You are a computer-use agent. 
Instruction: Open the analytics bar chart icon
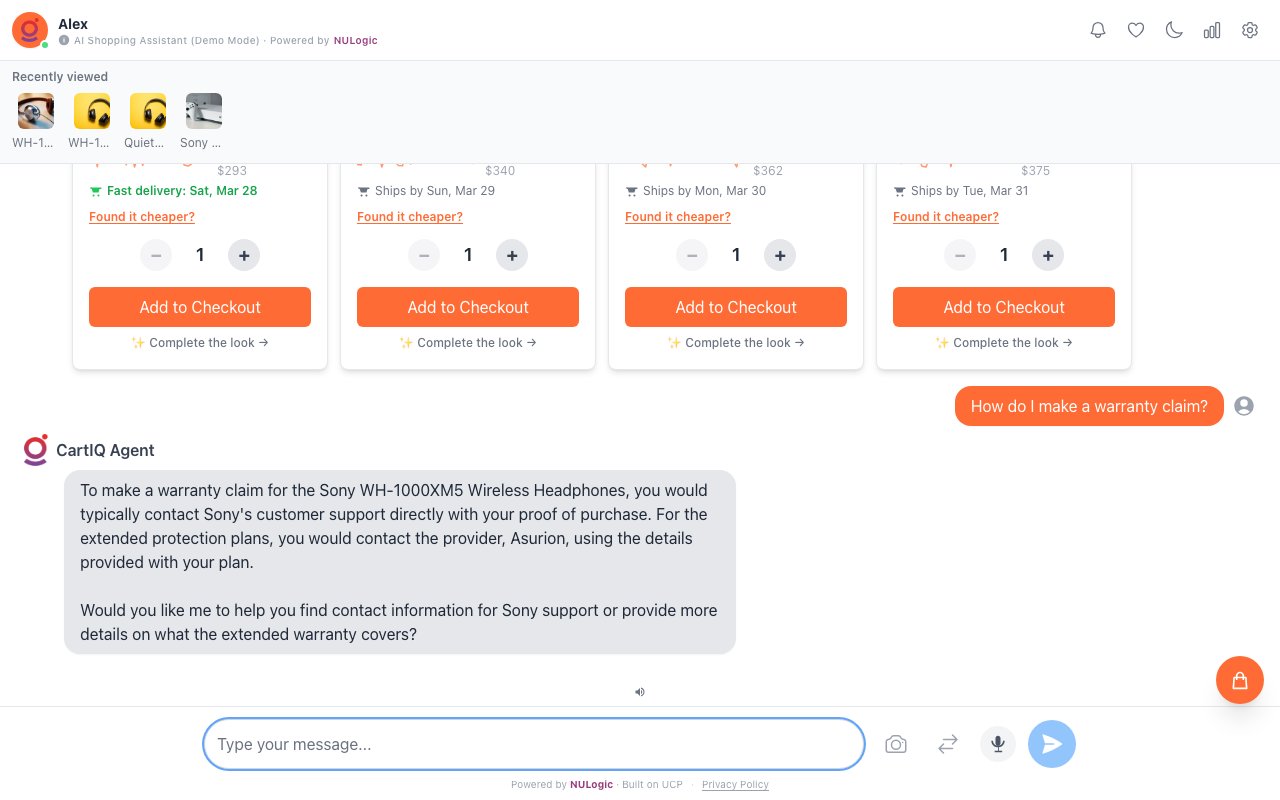1212,30
